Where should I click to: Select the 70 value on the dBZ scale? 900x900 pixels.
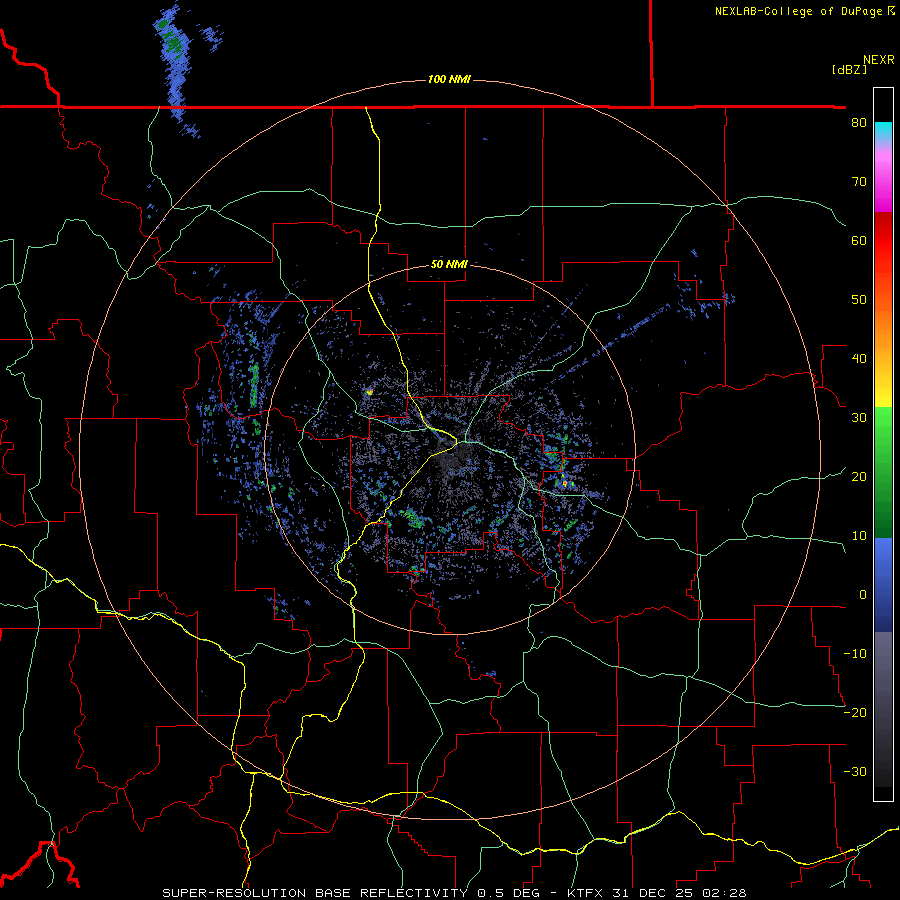click(859, 182)
